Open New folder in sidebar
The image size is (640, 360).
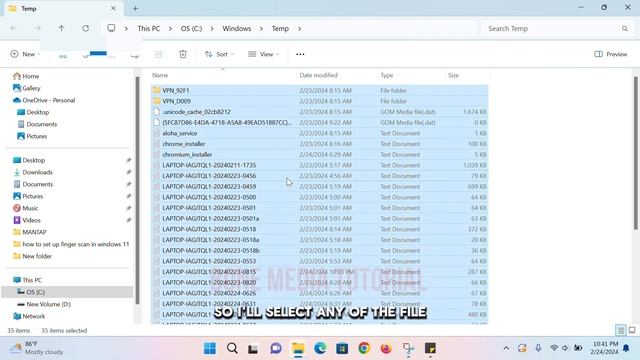32,256
